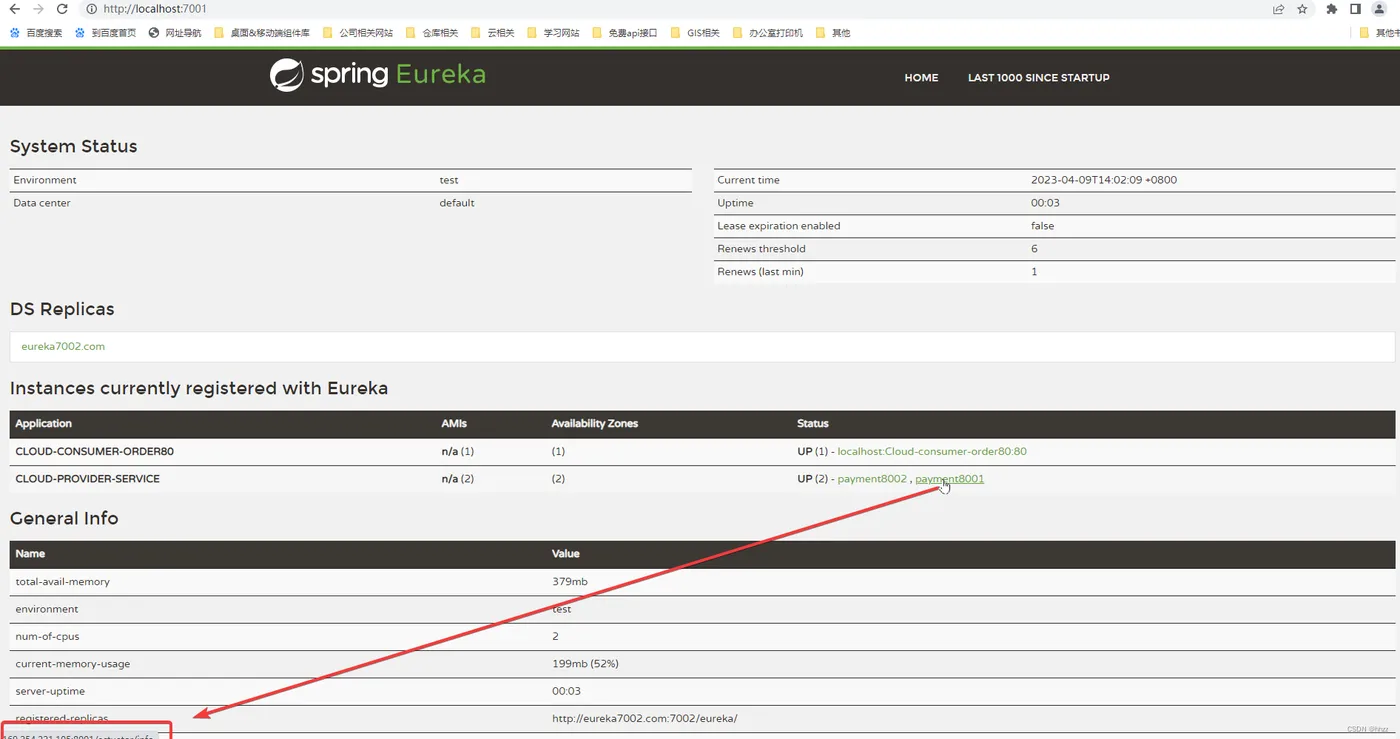The height and width of the screenshot is (739, 1400).
Task: Click the General Info heading
Action: [64, 518]
